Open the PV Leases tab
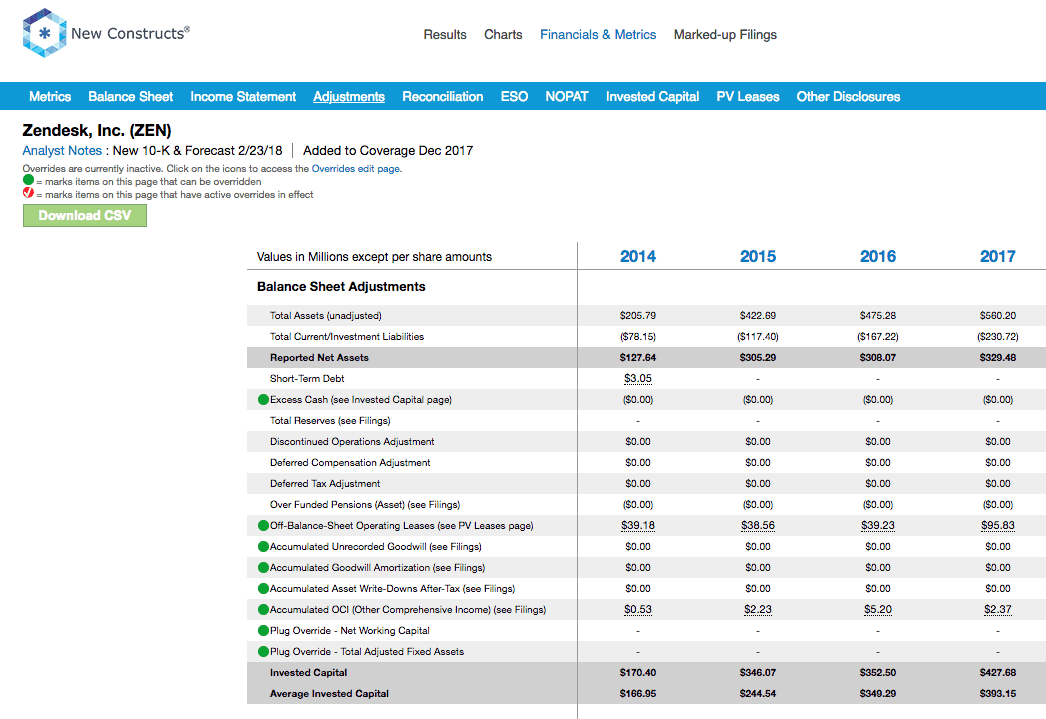The width and height of the screenshot is (1046, 719). 748,97
